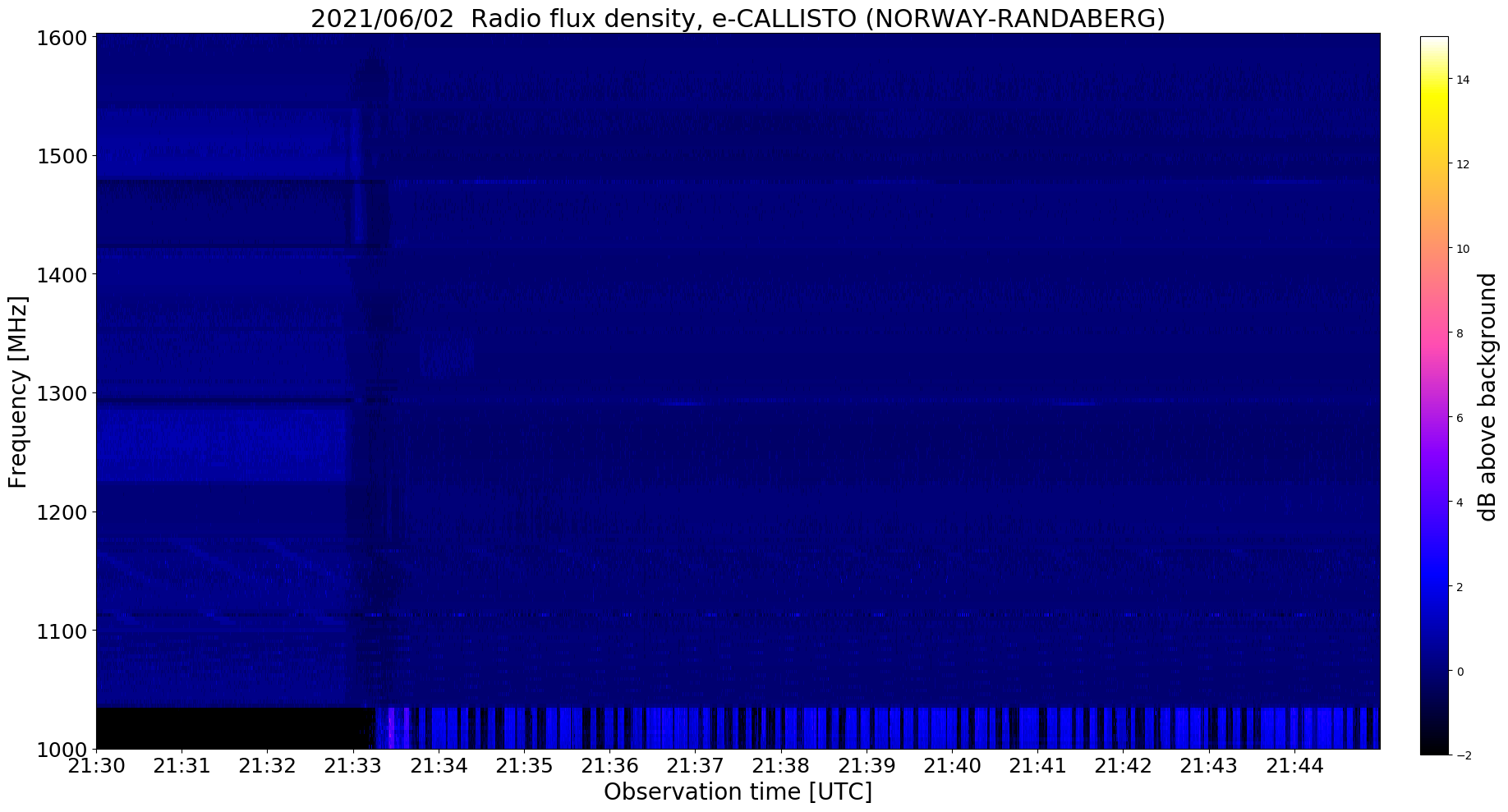Image resolution: width=1508 pixels, height=812 pixels.
Task: Click the 21:38 time tick label
Action: tap(781, 767)
